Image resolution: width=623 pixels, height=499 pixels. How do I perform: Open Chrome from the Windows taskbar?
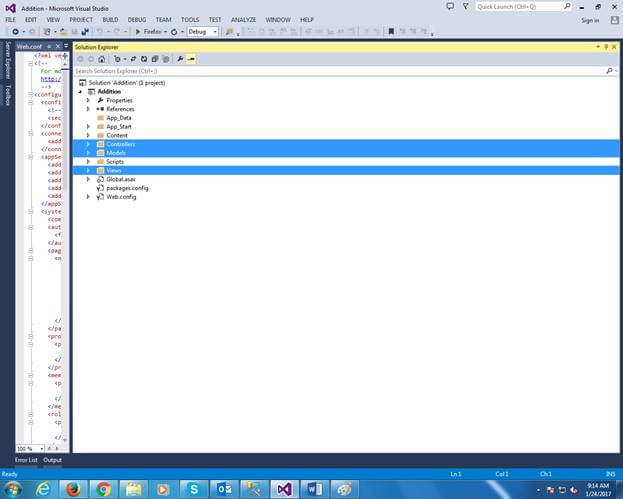coord(103,489)
